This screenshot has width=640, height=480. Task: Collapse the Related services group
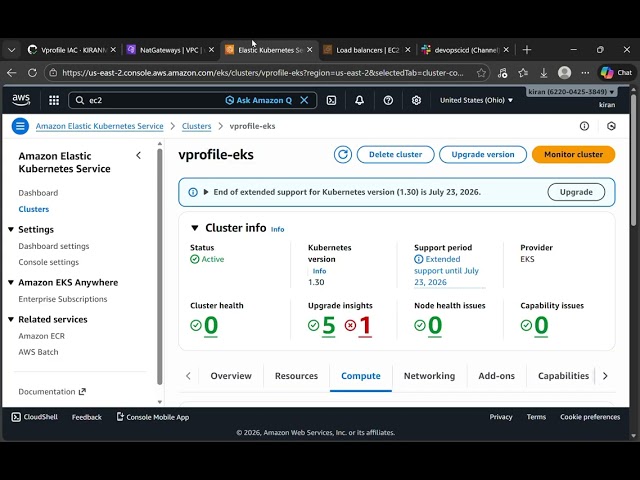click(11, 320)
